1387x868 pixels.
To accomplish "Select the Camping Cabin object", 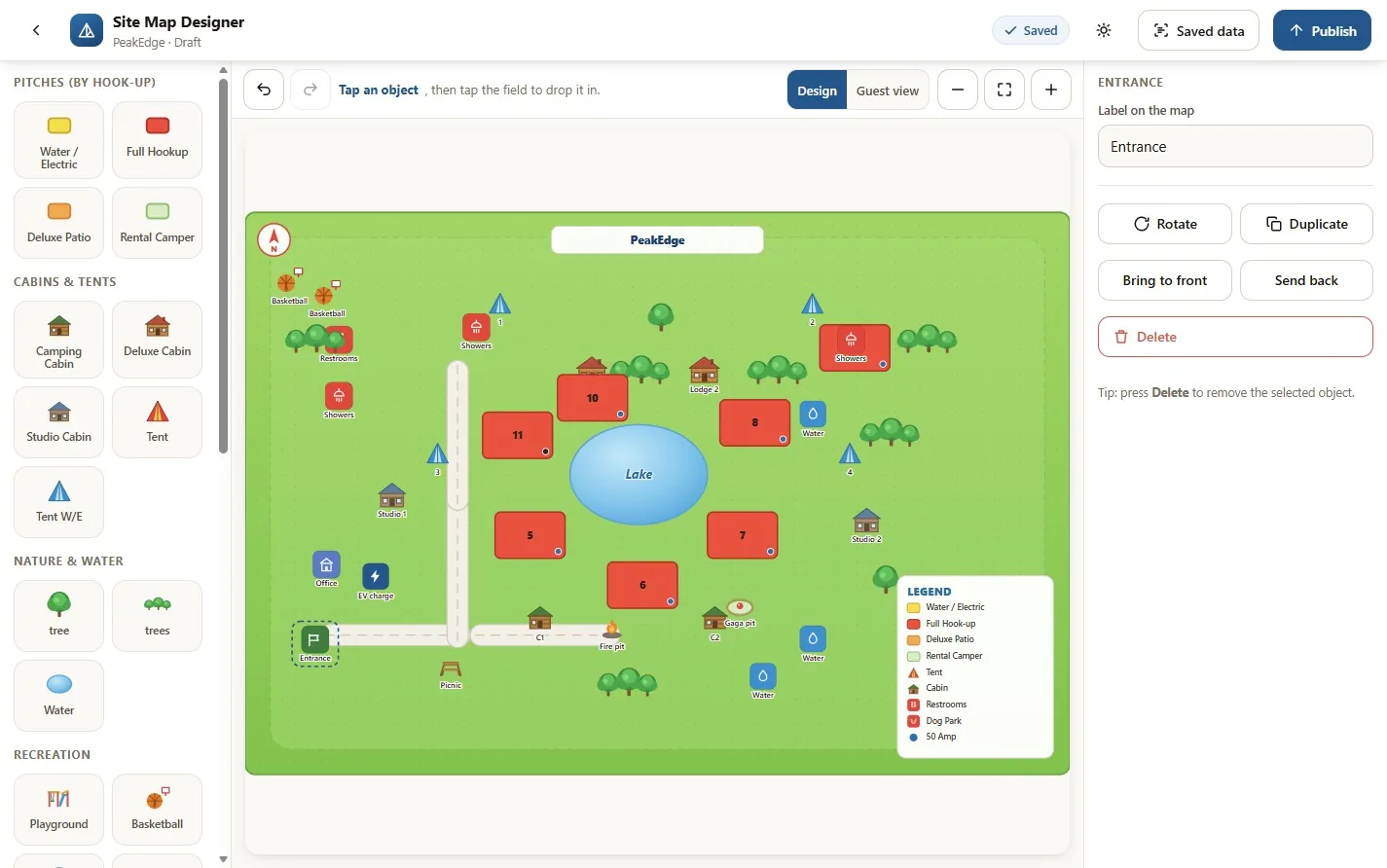I will [x=59, y=340].
